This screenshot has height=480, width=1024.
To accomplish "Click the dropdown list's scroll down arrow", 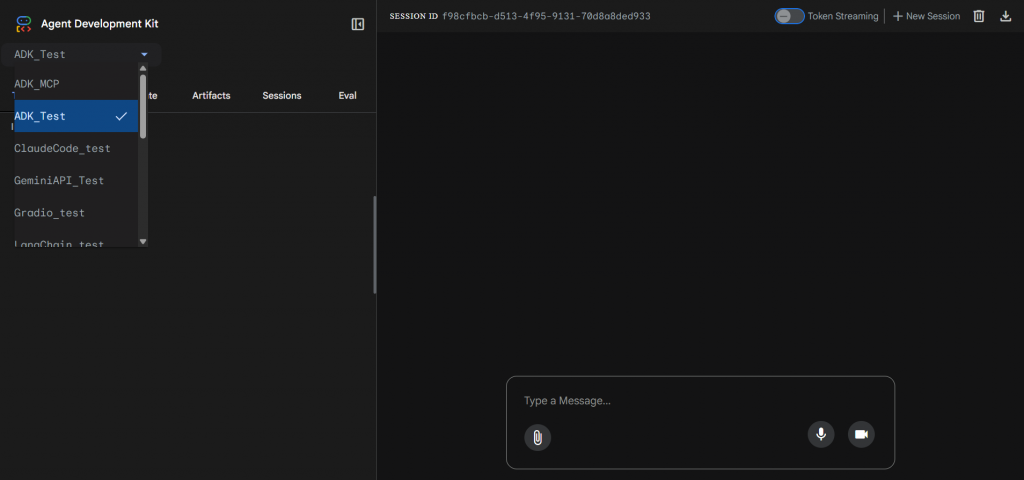I will tap(143, 241).
